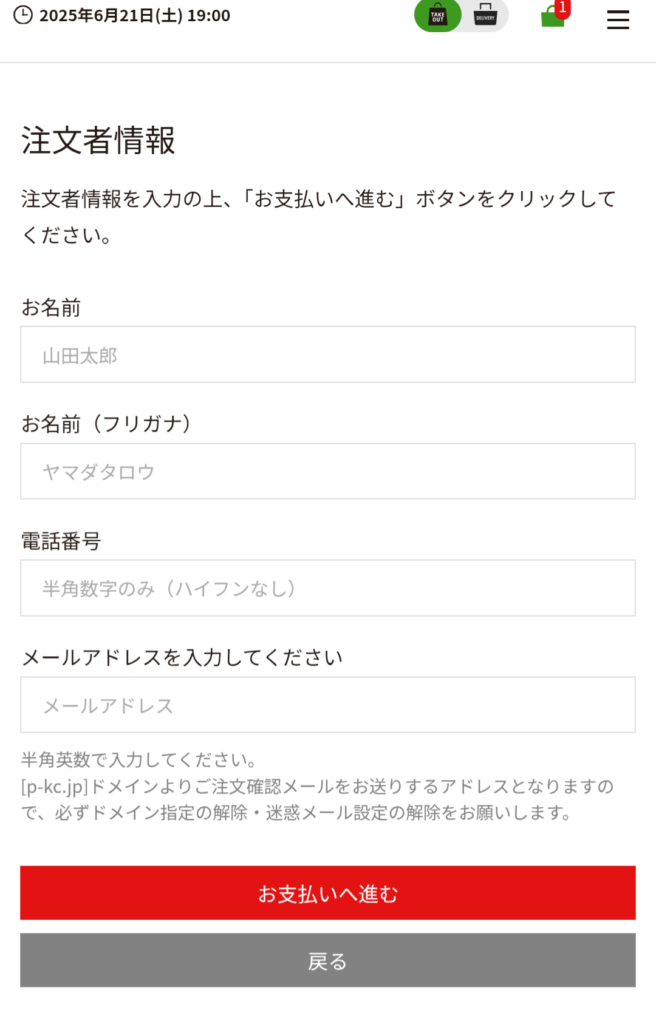Screen dimensions: 656x1024
Task: Switch to the Delivery basket icon
Action: (x=485, y=15)
